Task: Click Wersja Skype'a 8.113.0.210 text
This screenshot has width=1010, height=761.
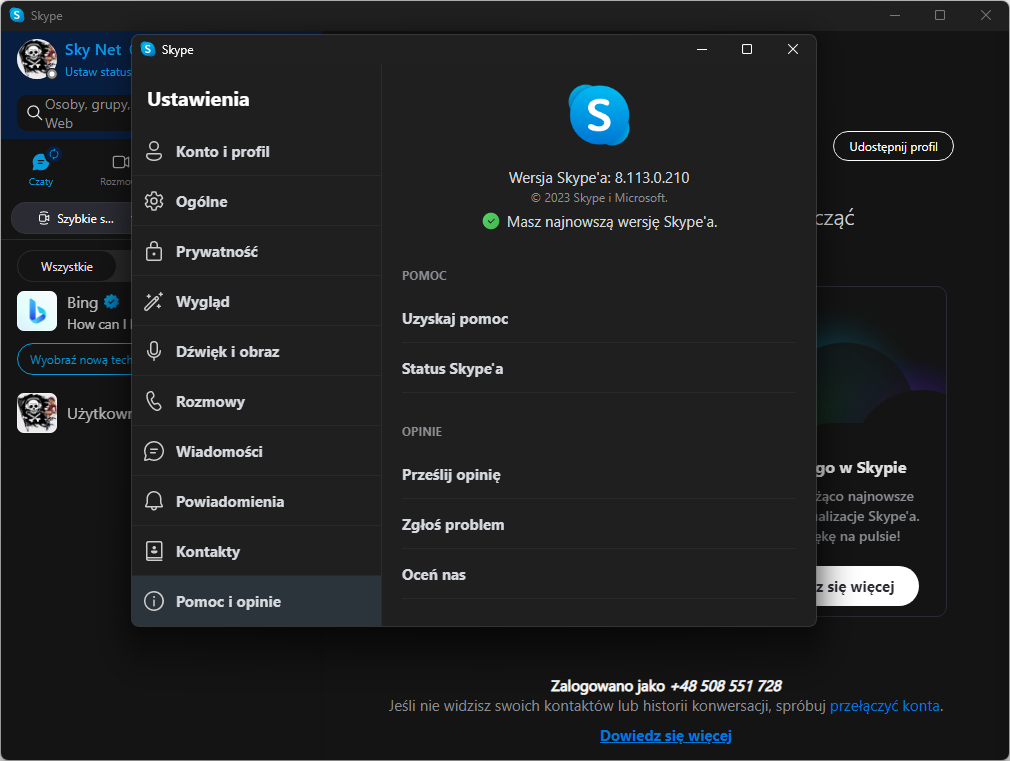Action: pyautogui.click(x=598, y=178)
